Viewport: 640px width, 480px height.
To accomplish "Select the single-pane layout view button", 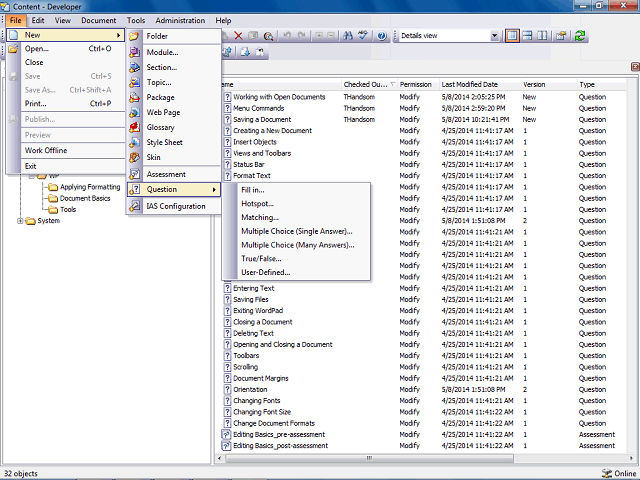I will point(512,36).
